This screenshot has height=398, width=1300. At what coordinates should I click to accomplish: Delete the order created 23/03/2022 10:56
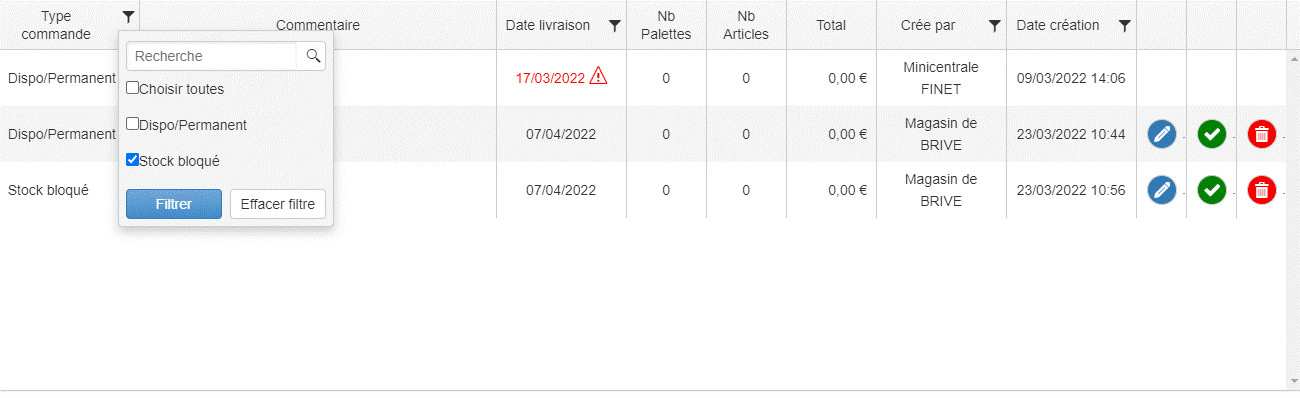tap(1262, 190)
